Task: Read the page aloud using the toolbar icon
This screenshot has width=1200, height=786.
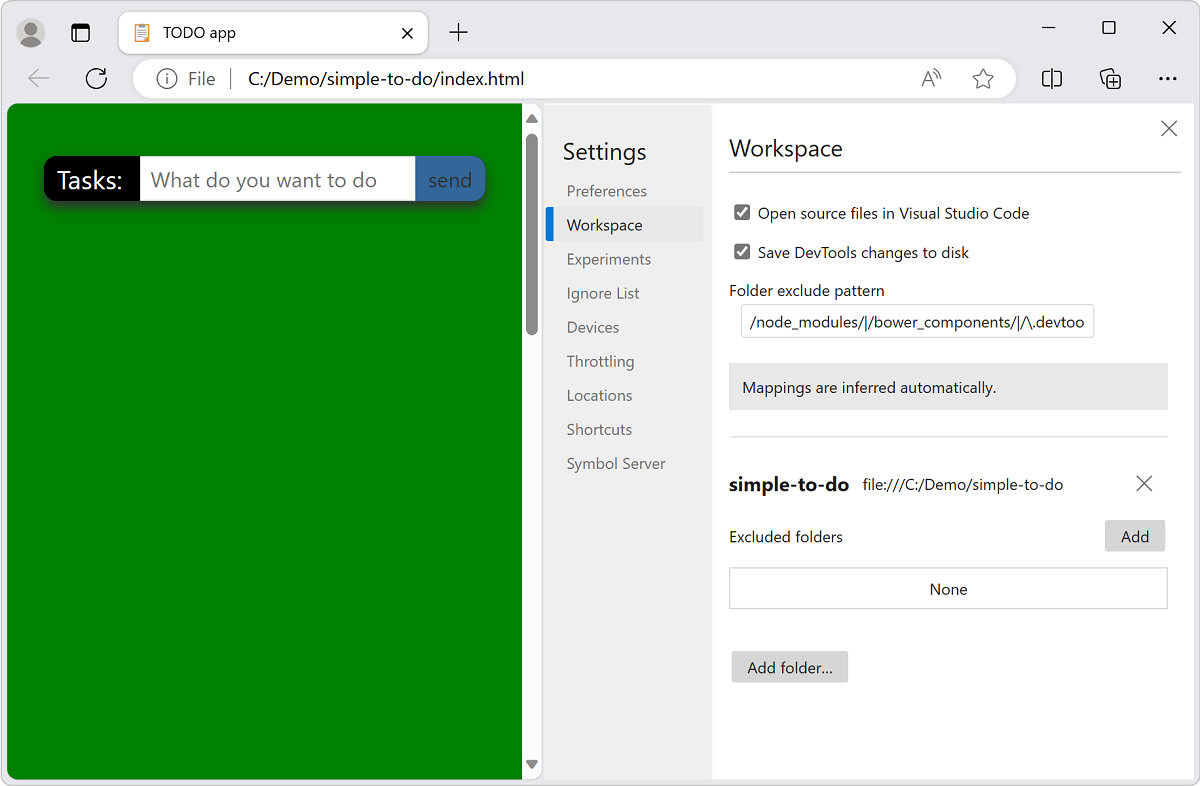Action: pyautogui.click(x=930, y=78)
